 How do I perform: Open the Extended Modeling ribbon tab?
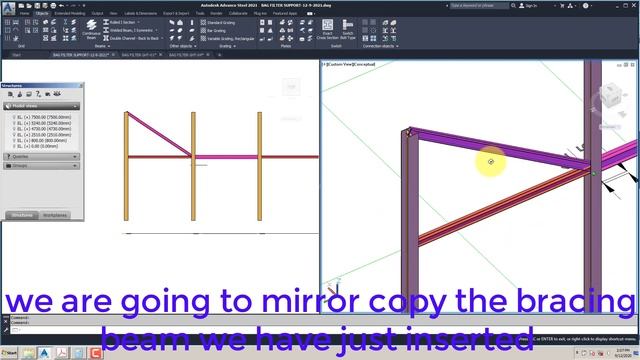[x=69, y=13]
